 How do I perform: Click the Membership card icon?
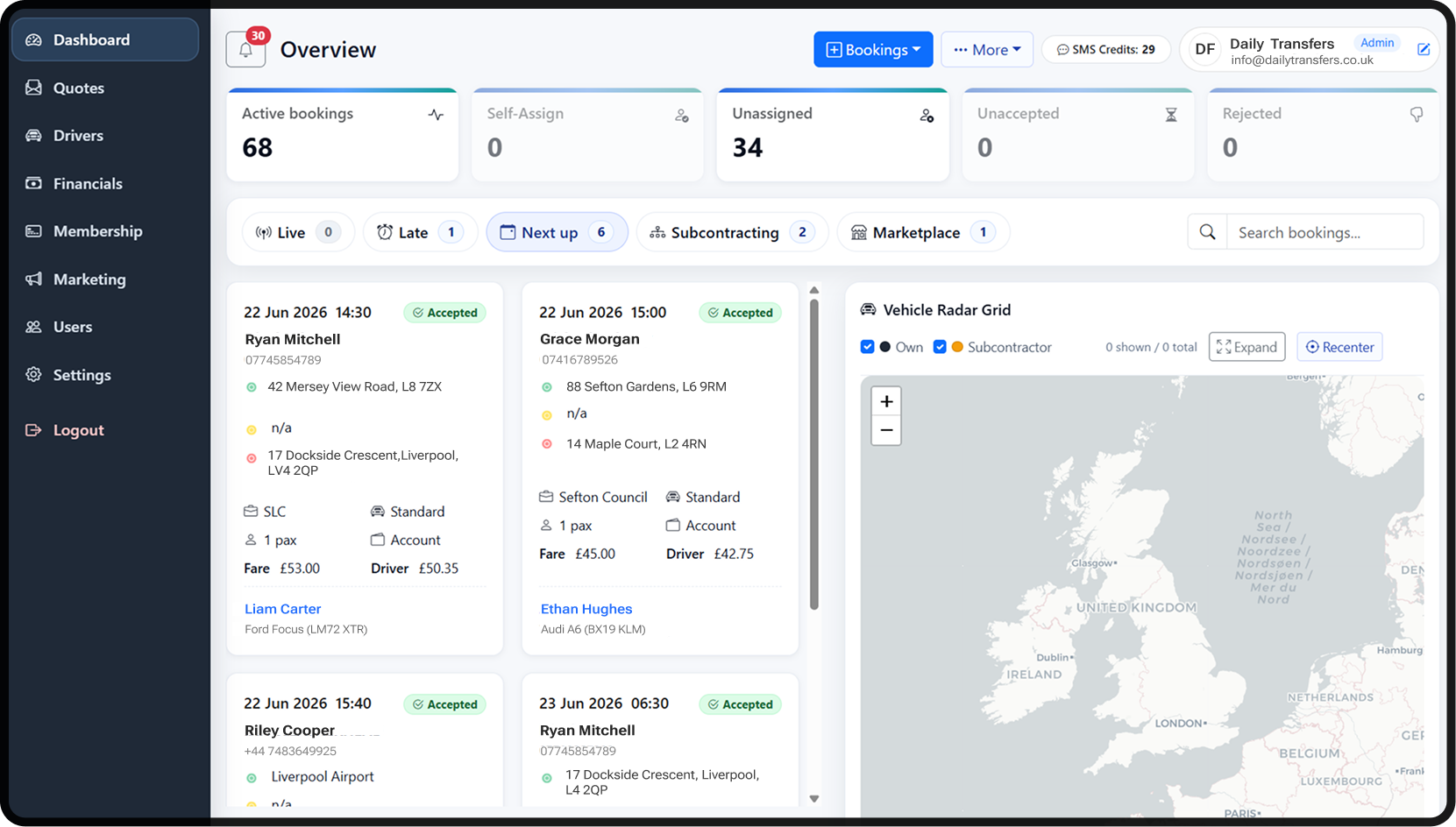tap(33, 231)
